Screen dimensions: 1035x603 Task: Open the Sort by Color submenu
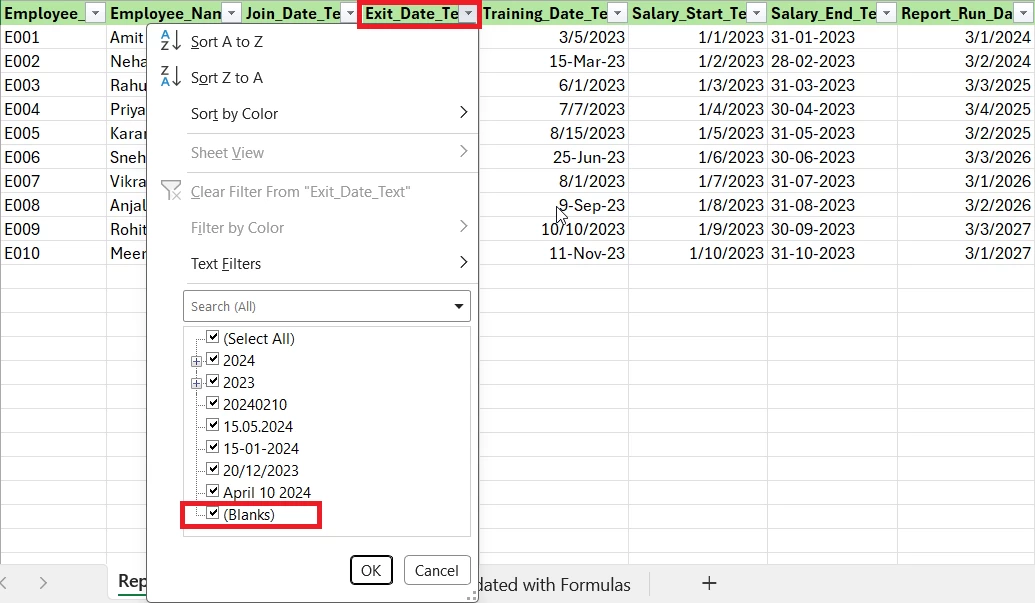313,113
